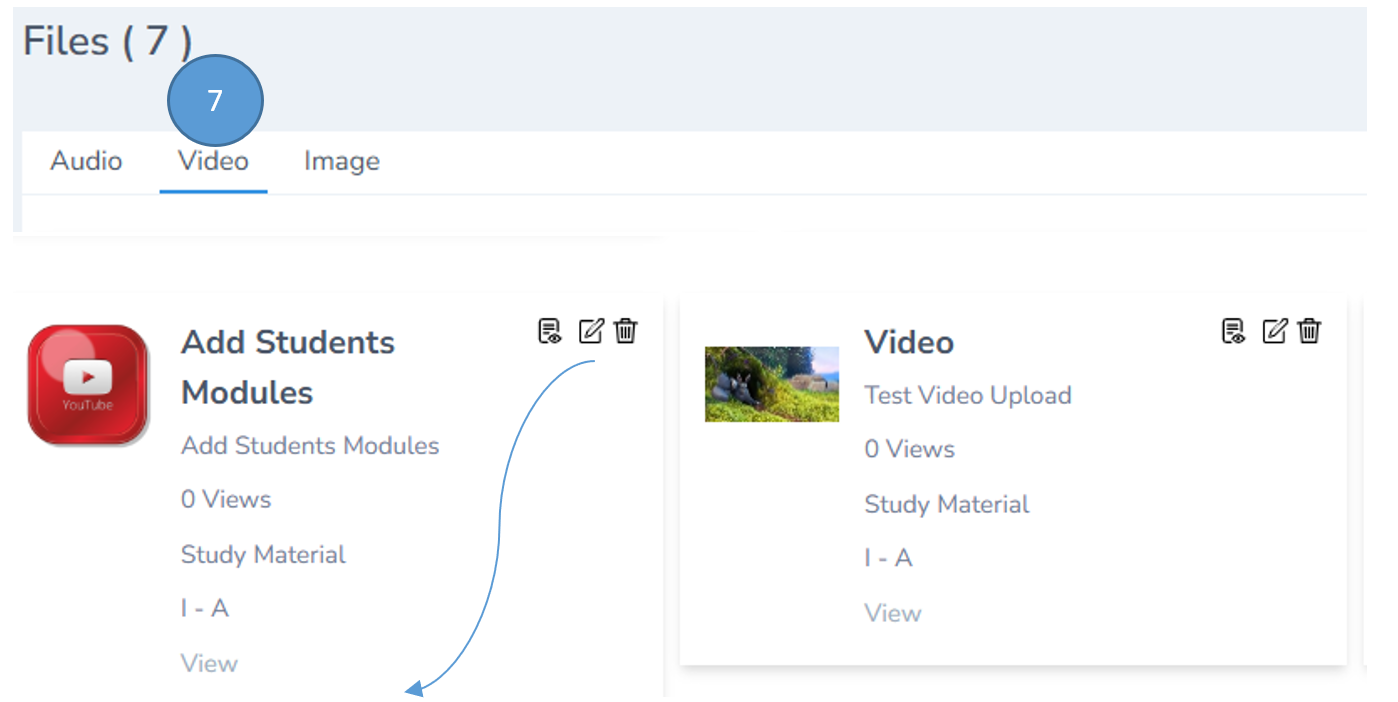Delete the Add Students Modules video
The image size is (1398, 702).
[x=625, y=331]
